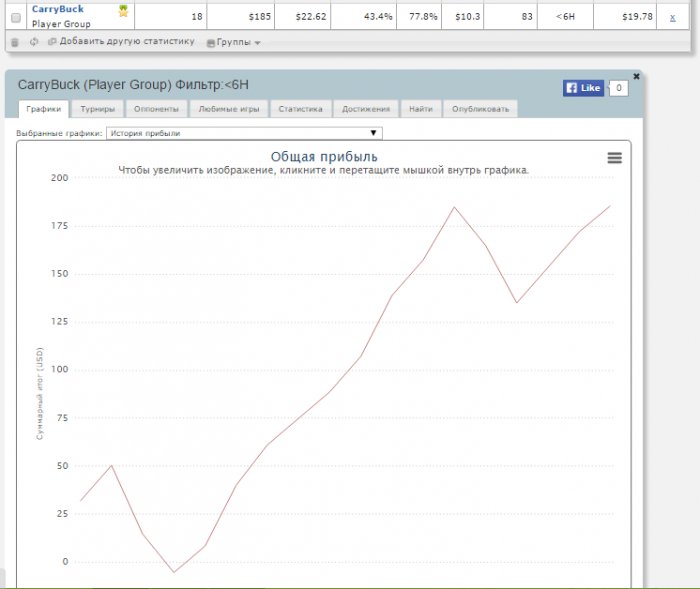Image resolution: width=700 pixels, height=589 pixels.
Task: Open the 'Достижения' tab
Action: click(367, 109)
